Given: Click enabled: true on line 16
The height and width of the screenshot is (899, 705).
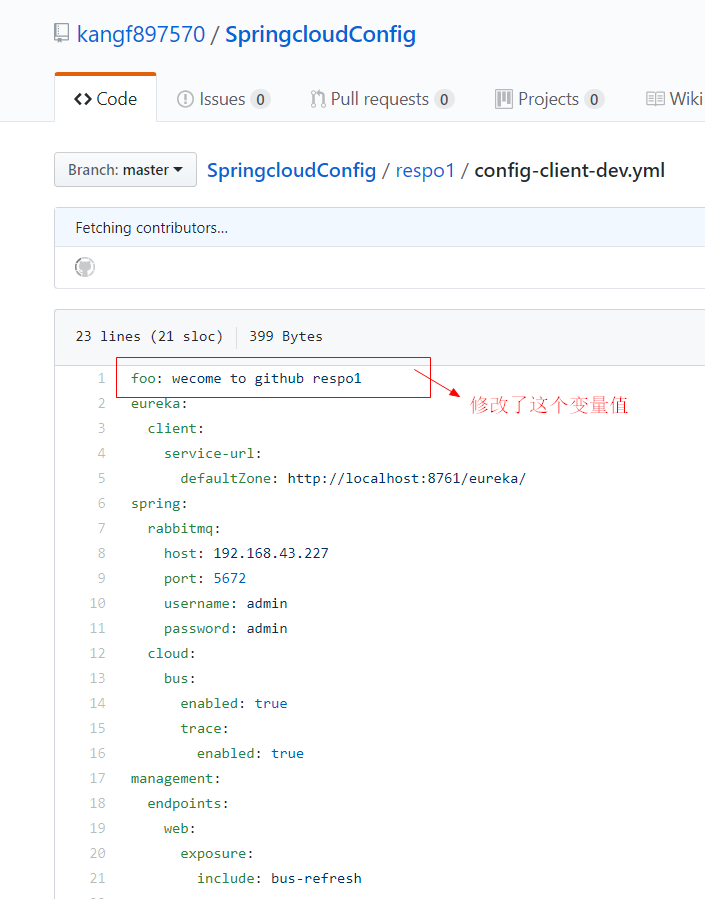Looking at the screenshot, I should tap(250, 753).
